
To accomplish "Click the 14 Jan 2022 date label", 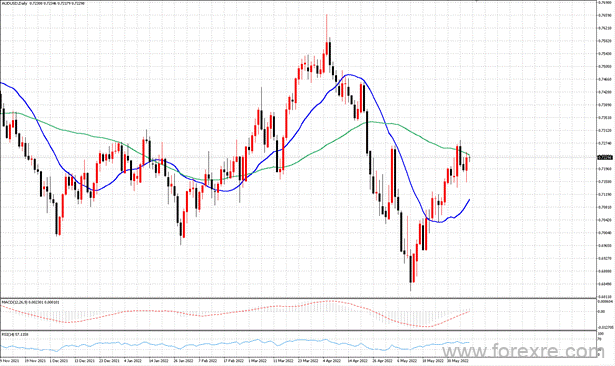I will click(x=159, y=360).
